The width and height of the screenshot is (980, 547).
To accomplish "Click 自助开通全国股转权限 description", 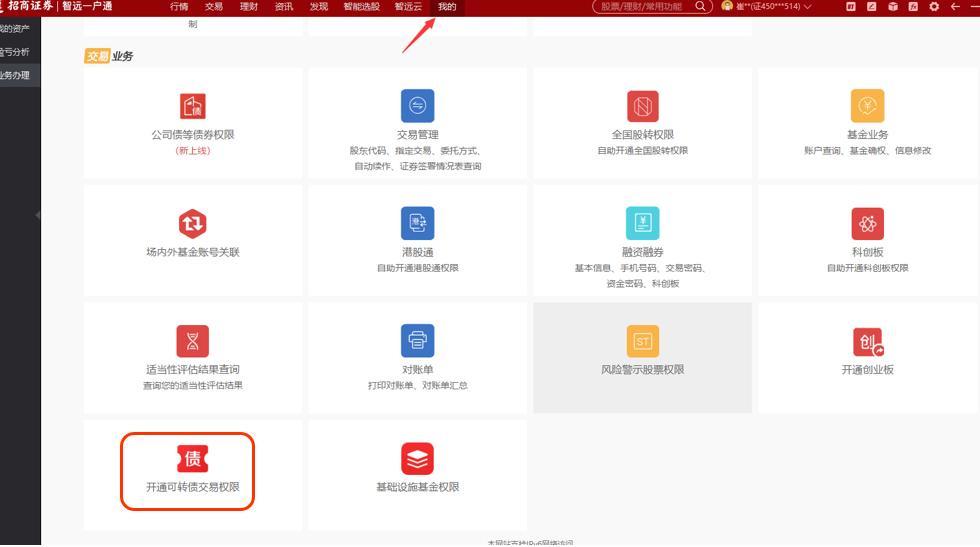I will (x=642, y=151).
